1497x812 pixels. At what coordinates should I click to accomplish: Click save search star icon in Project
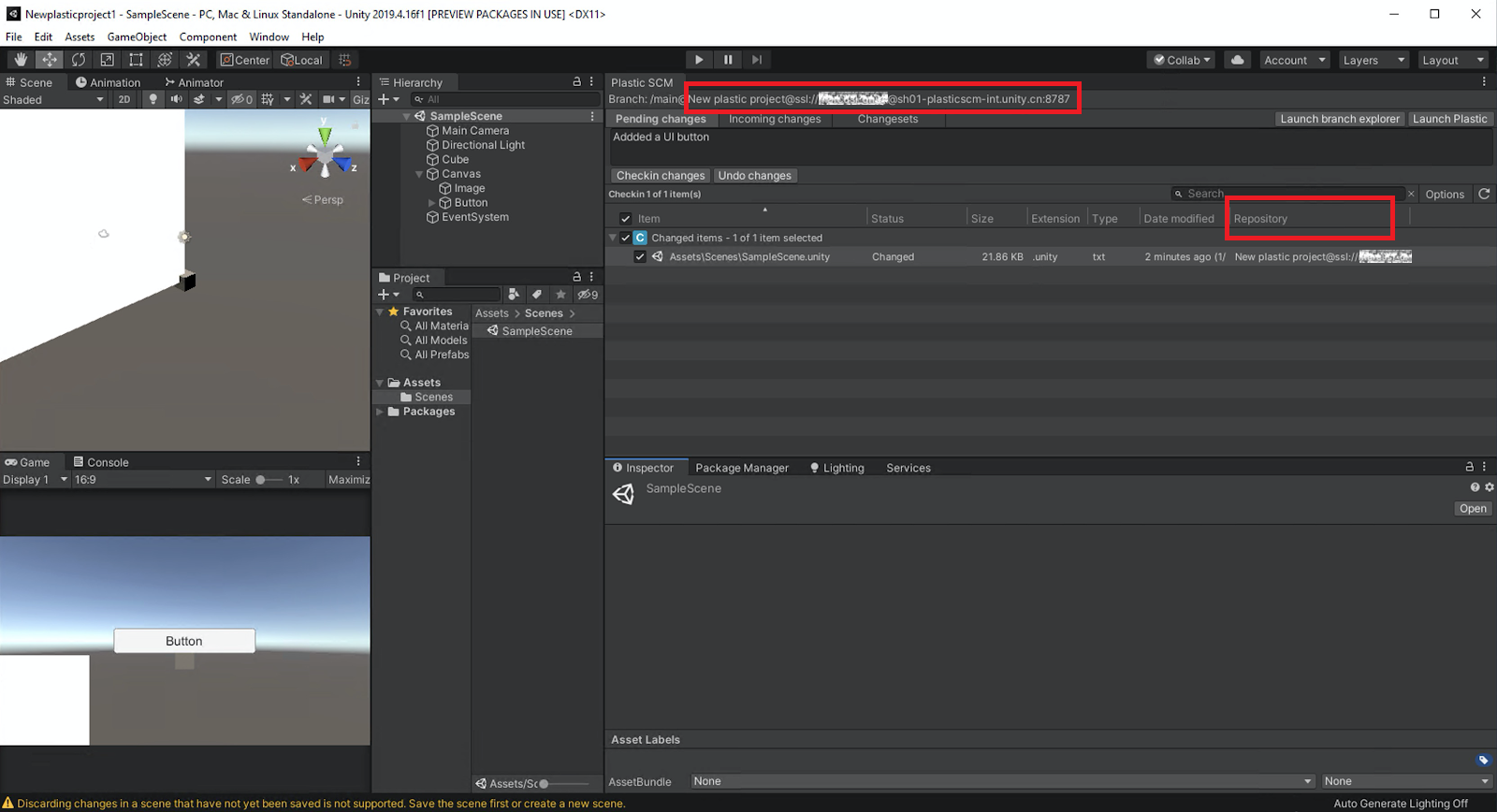click(560, 294)
